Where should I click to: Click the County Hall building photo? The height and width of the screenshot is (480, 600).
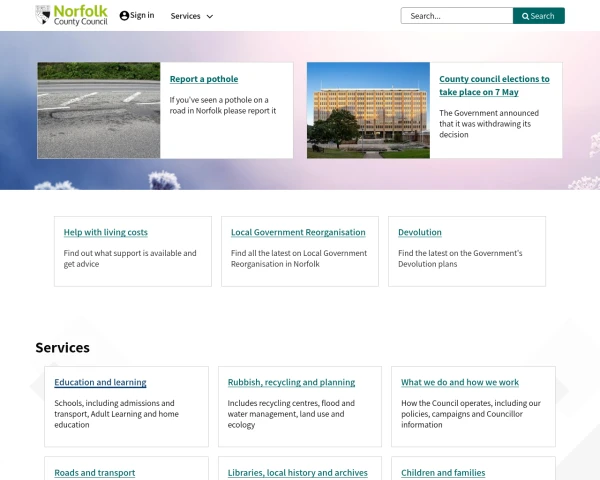[x=368, y=111]
